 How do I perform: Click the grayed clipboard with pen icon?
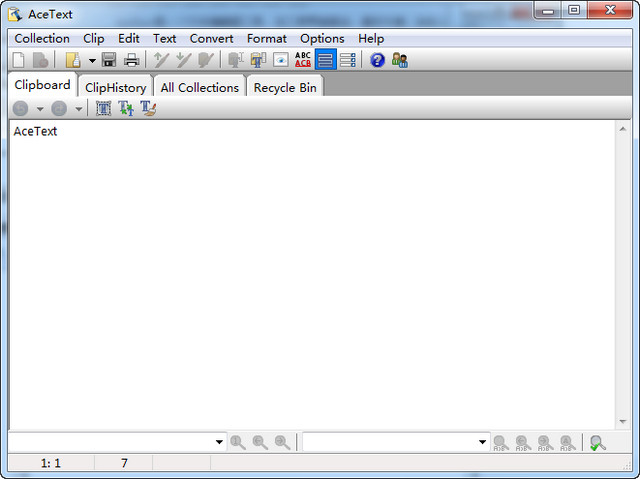[x=205, y=60]
